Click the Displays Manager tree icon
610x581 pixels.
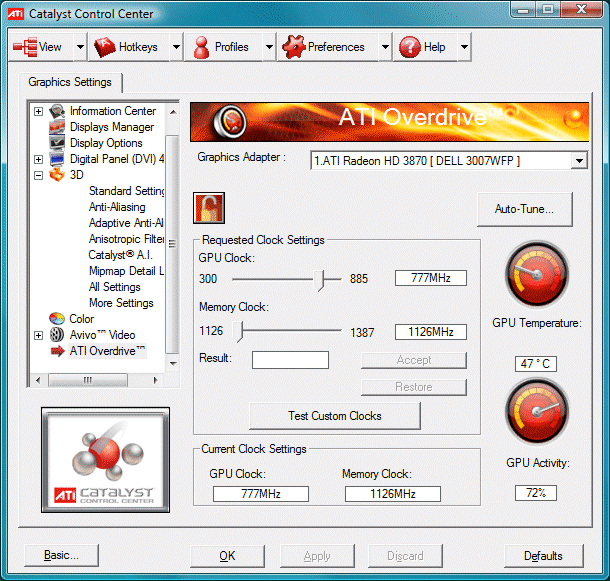(x=57, y=127)
